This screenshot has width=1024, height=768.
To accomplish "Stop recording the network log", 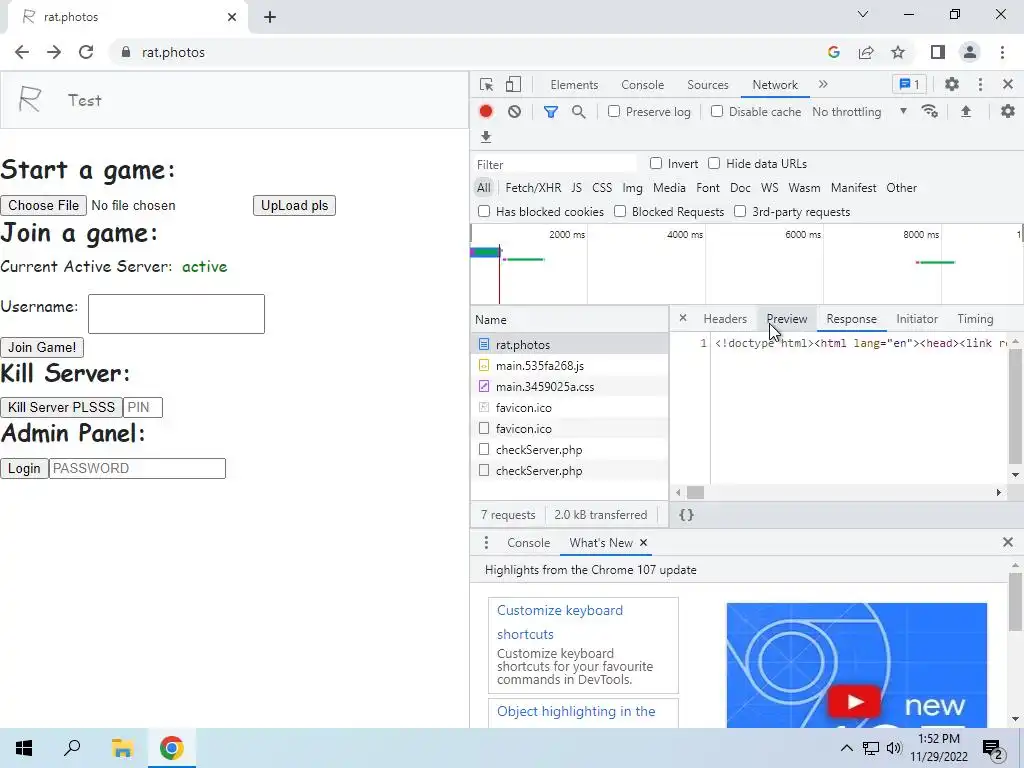I will click(x=486, y=112).
